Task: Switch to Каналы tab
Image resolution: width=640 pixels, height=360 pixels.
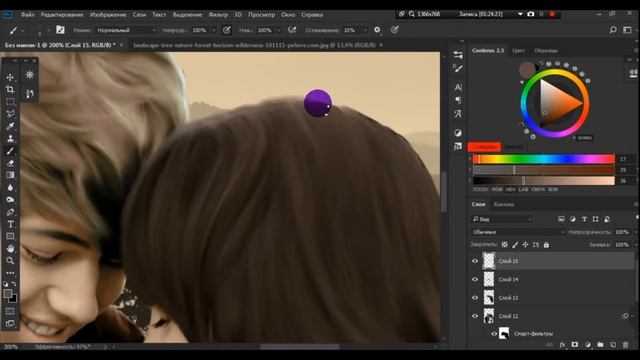Action: 504,204
